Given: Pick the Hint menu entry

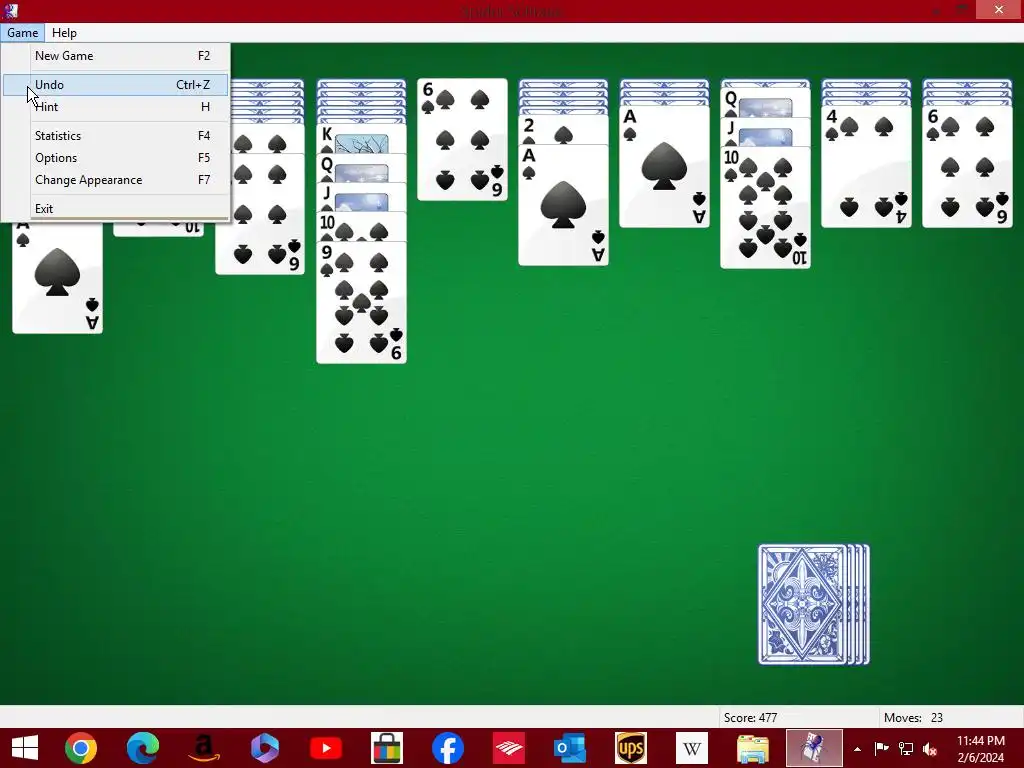Looking at the screenshot, I should click(x=116, y=106).
